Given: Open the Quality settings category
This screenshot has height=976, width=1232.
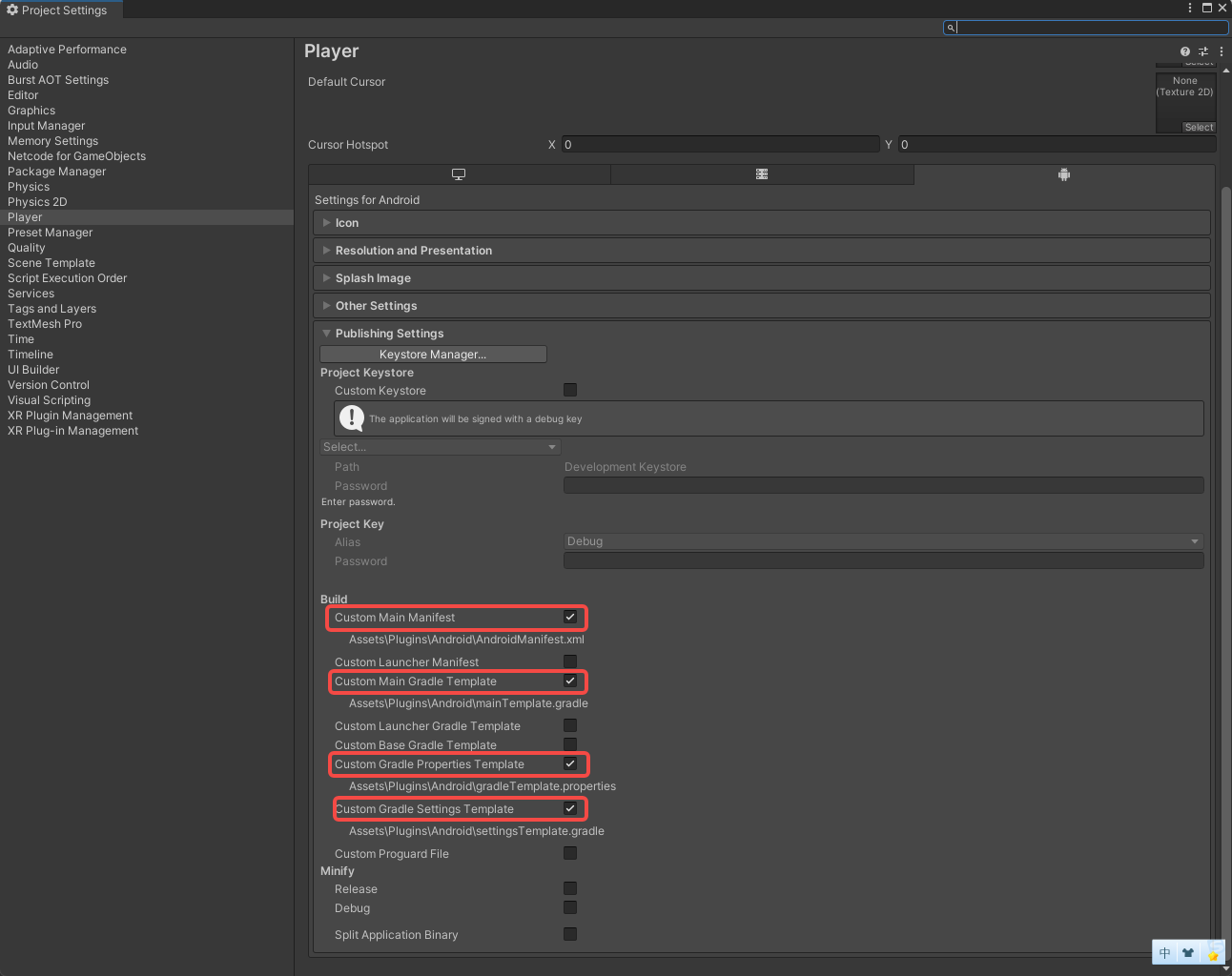Looking at the screenshot, I should [x=27, y=248].
